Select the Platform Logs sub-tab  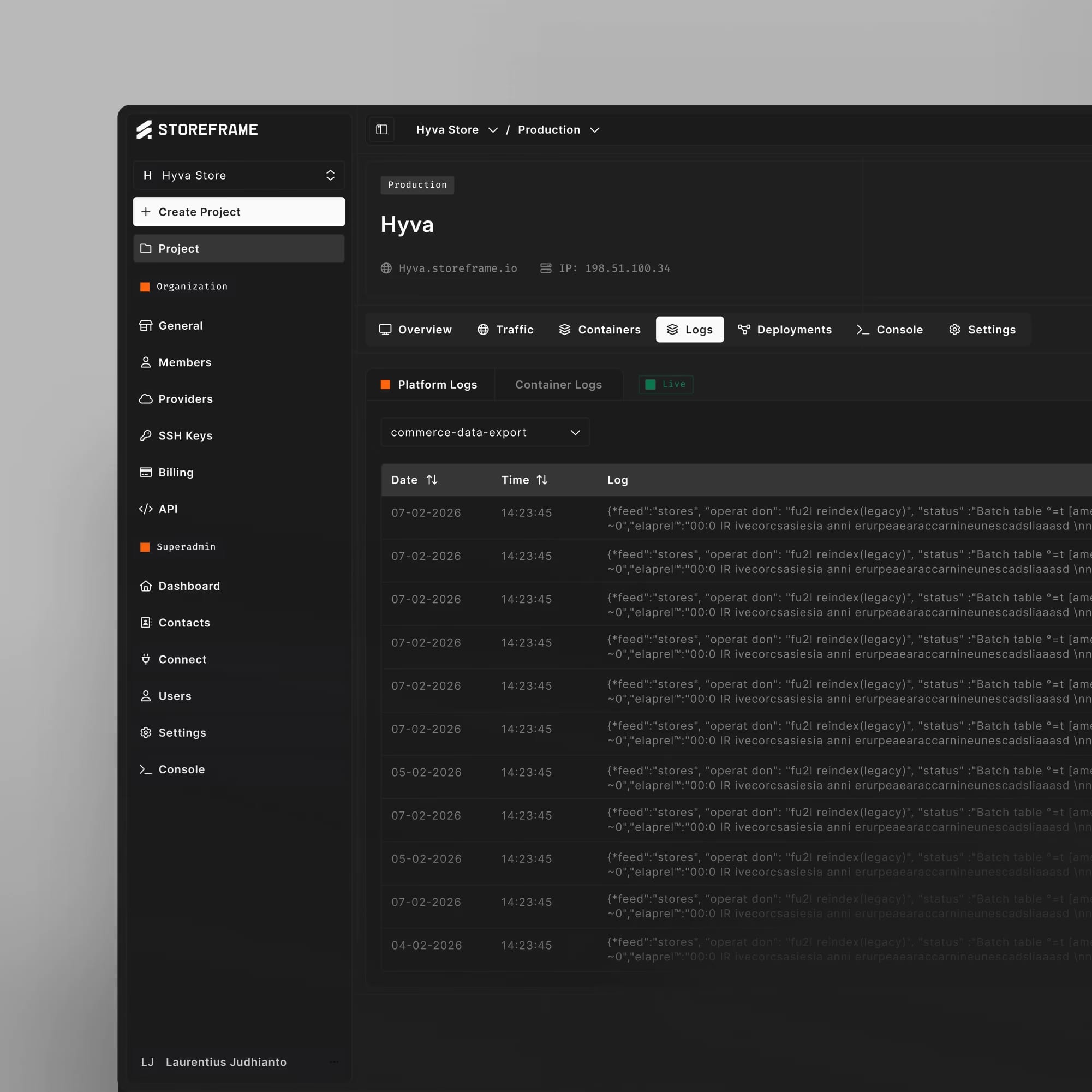tap(429, 384)
